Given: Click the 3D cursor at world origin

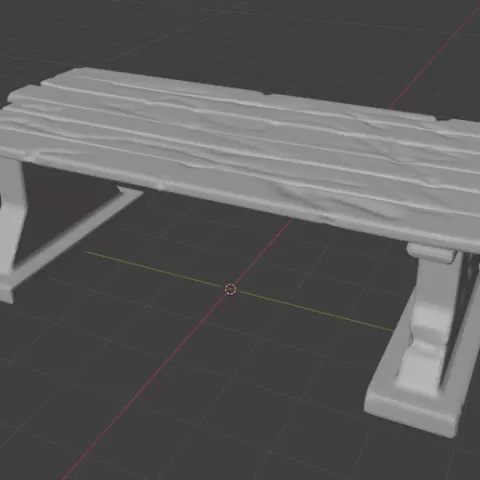Looking at the screenshot, I should coord(230,289).
